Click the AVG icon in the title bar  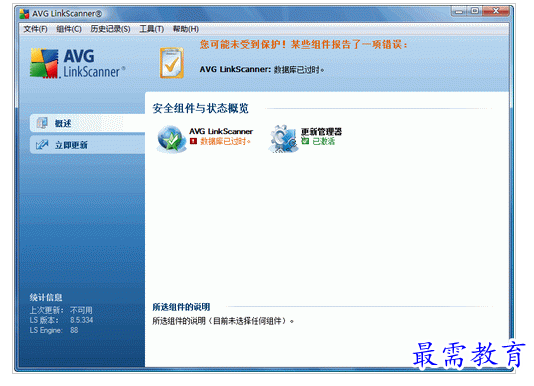tap(25, 14)
